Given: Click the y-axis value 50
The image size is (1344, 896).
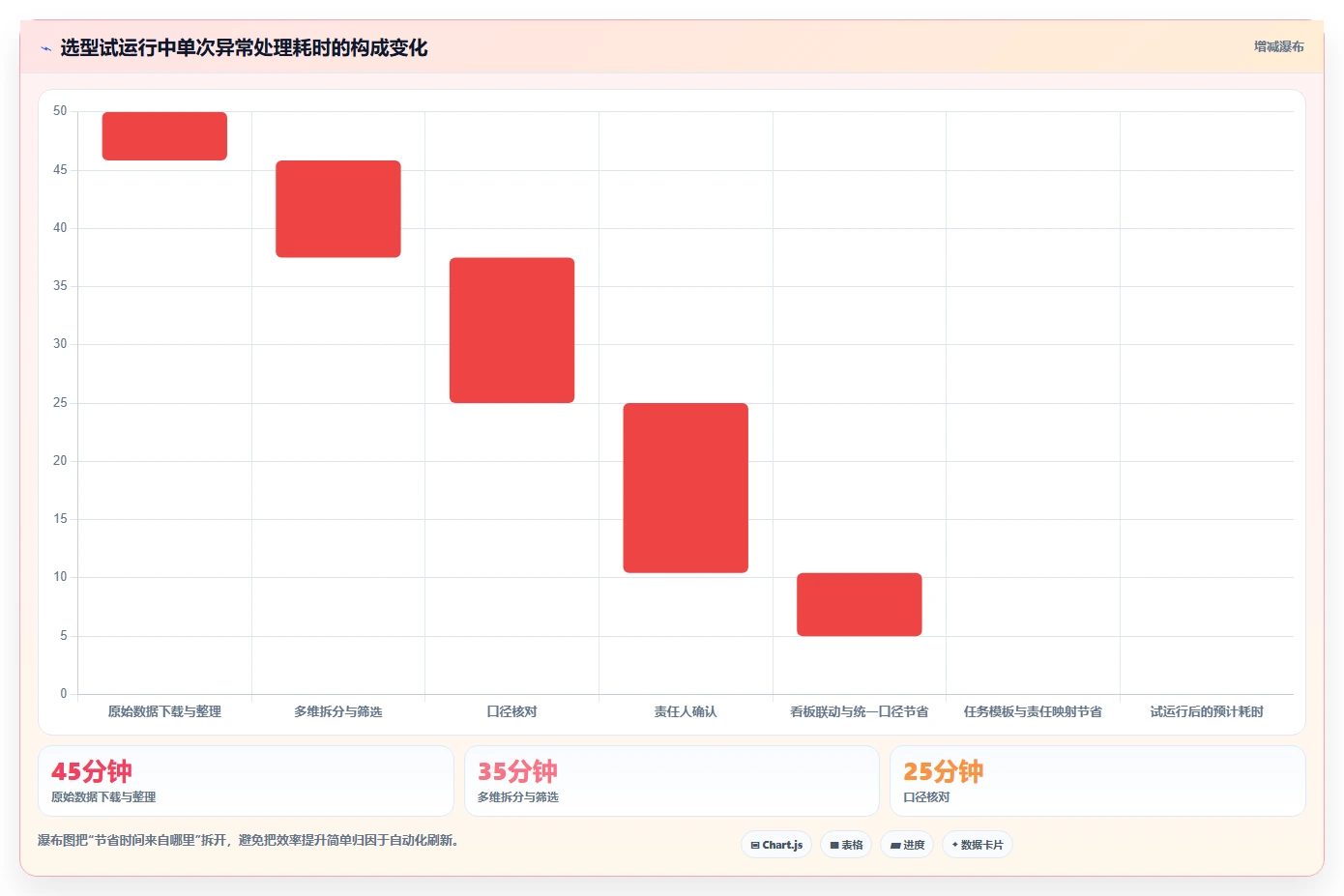Looking at the screenshot, I should pos(60,111).
